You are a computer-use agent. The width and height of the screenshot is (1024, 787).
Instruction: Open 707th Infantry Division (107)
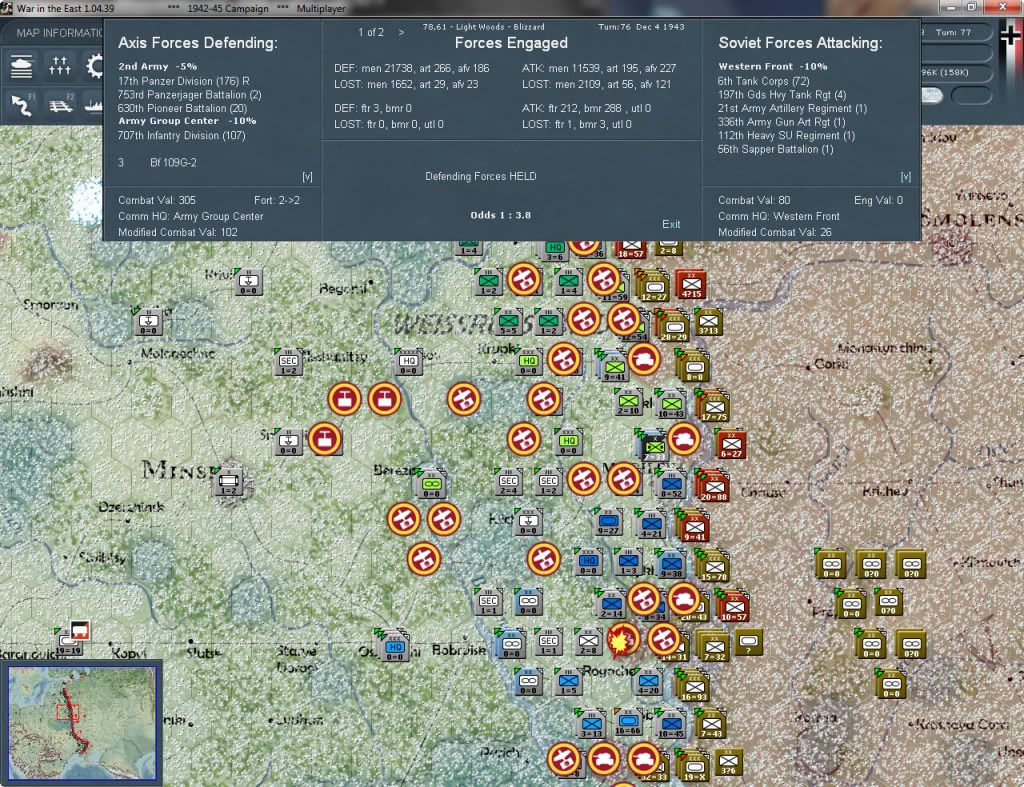pyautogui.click(x=182, y=136)
